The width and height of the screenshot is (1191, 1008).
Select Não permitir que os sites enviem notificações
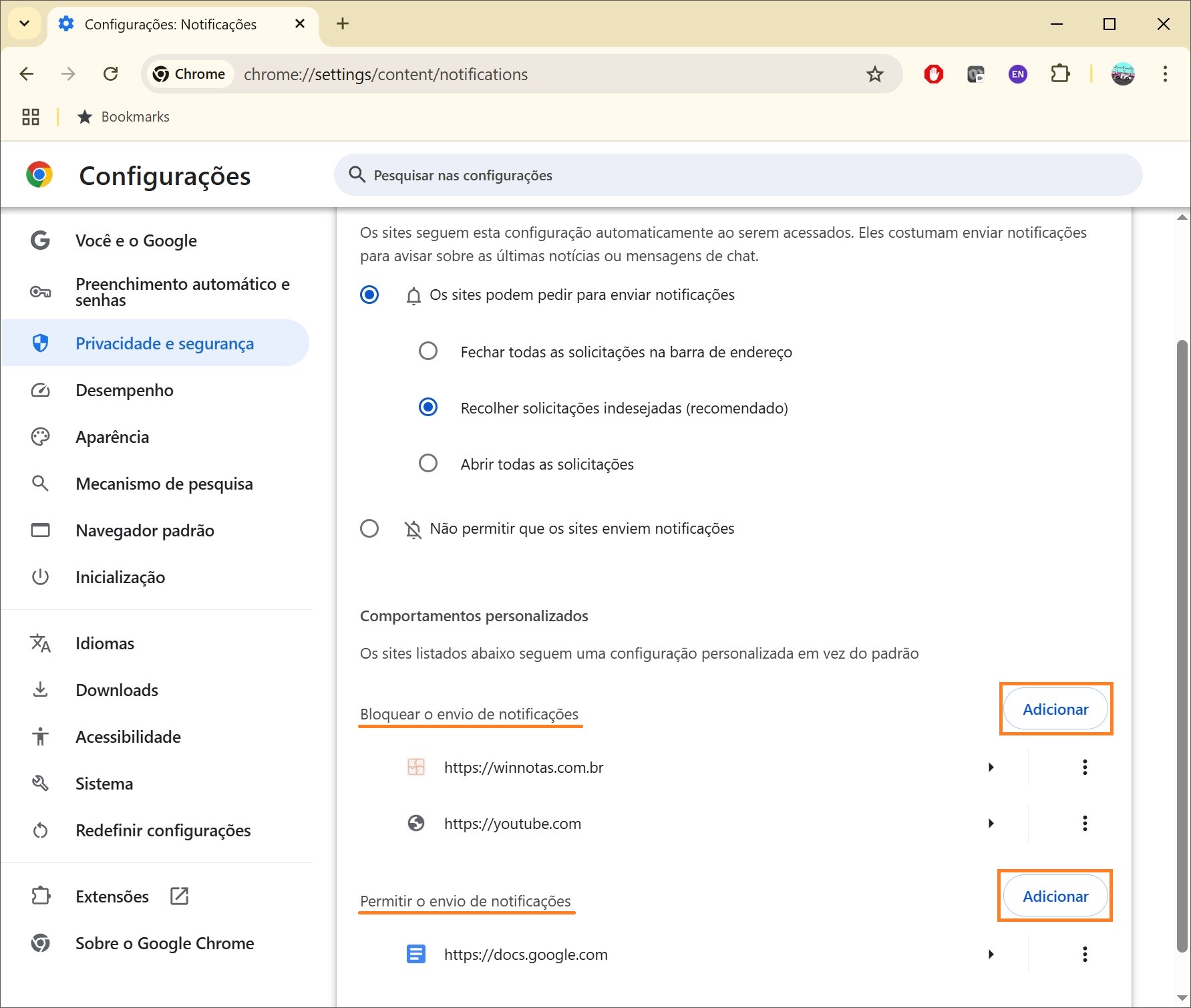coord(369,528)
